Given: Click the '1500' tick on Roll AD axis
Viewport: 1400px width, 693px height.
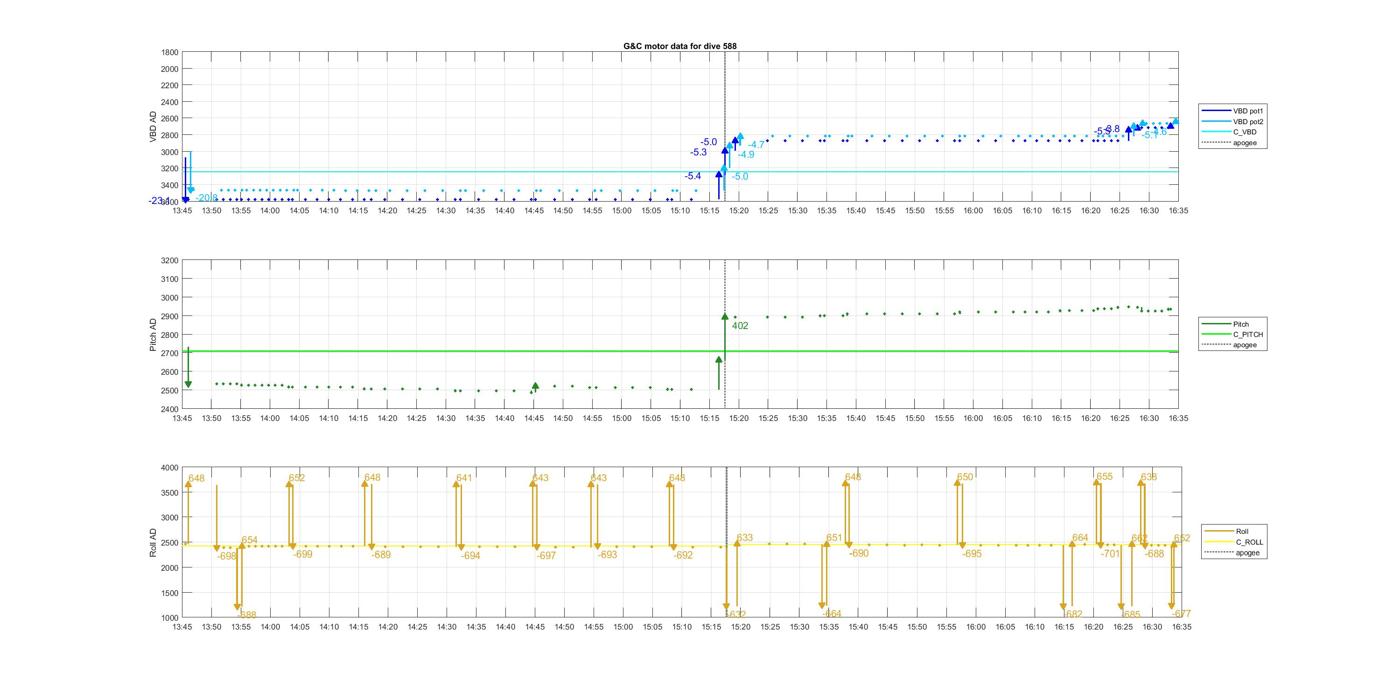Looking at the screenshot, I should pyautogui.click(x=170, y=593).
